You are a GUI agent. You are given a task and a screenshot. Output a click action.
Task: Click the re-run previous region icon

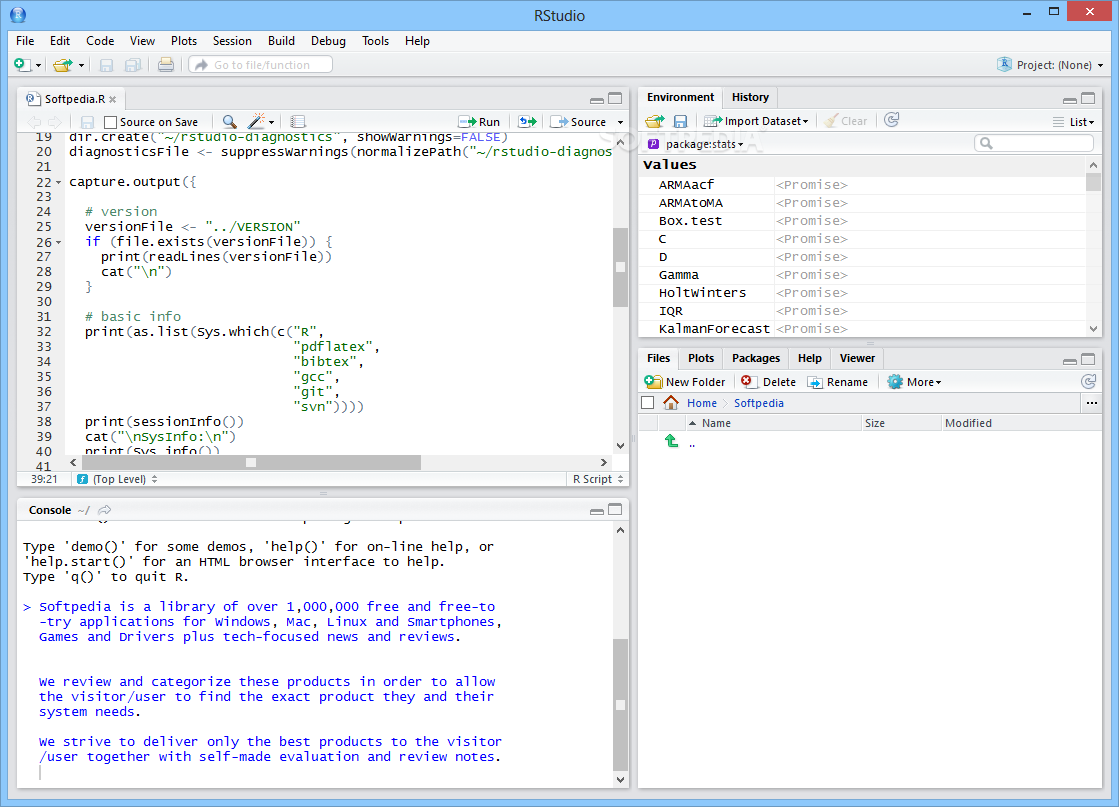point(527,122)
